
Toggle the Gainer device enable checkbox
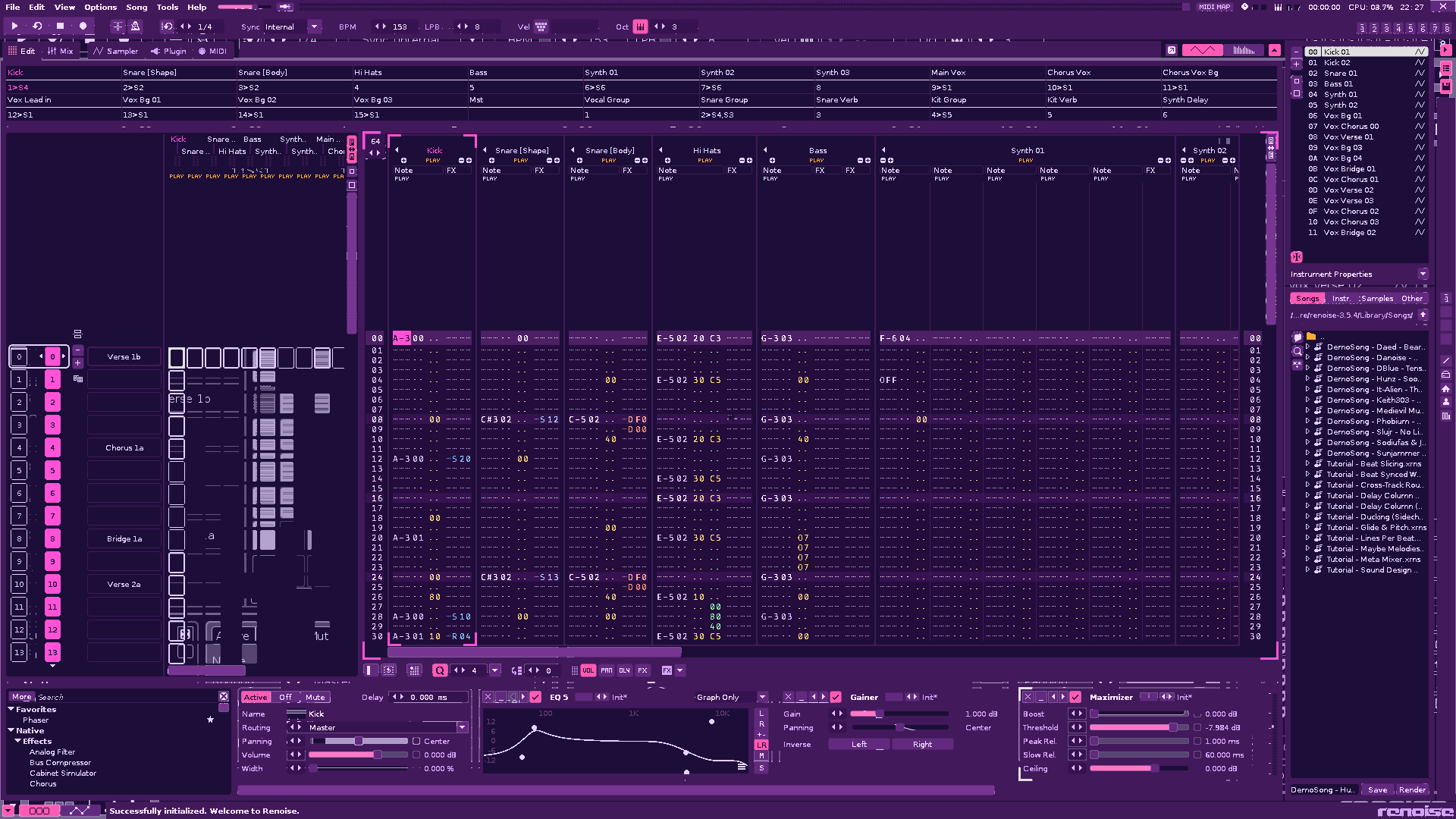(x=836, y=697)
